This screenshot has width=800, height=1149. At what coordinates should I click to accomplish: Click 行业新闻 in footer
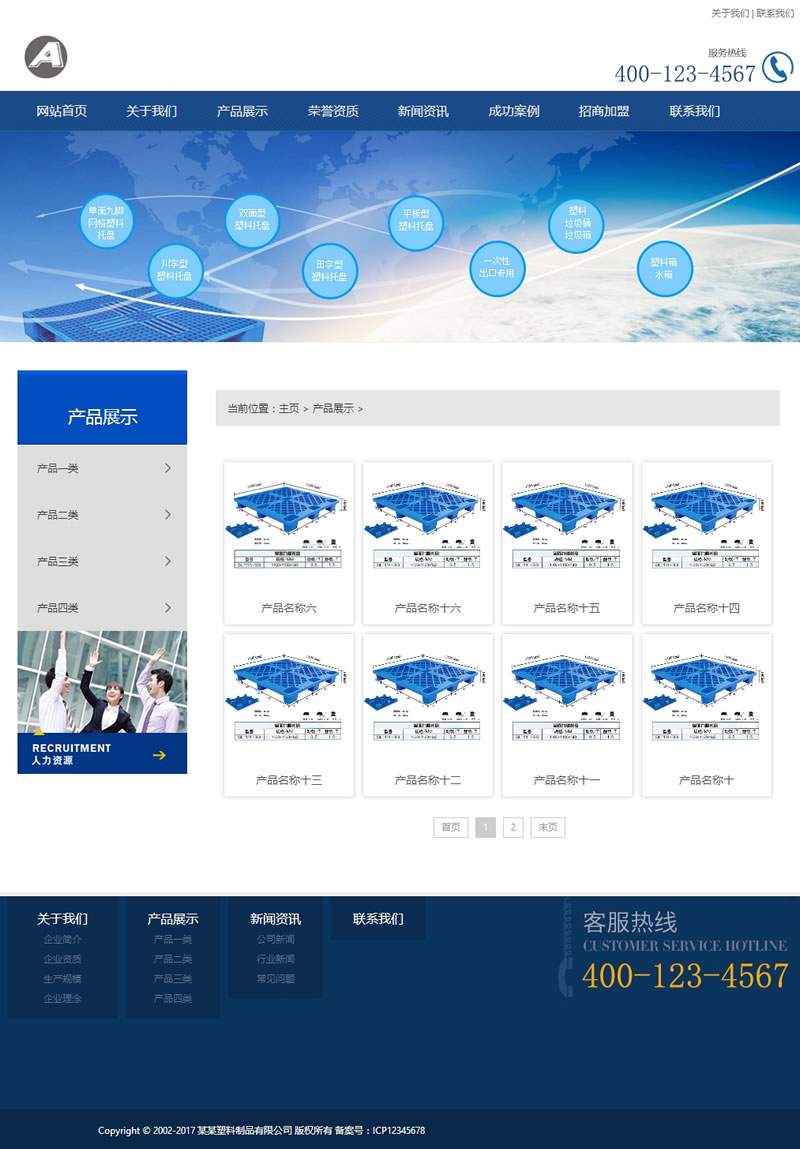tap(275, 959)
